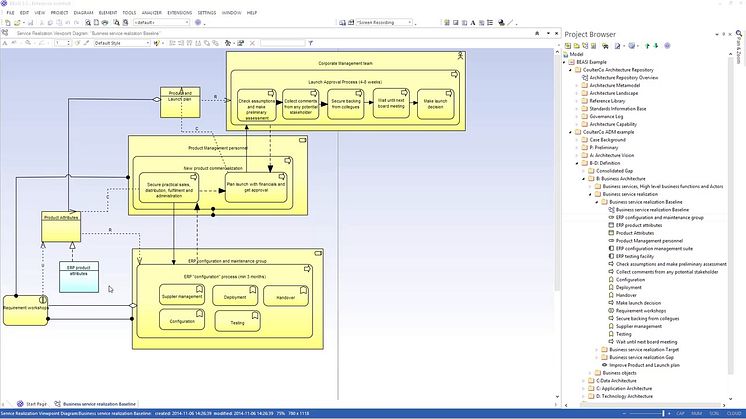746x419 pixels.
Task: Select ERP testing facility tree item
Action: 635,256
